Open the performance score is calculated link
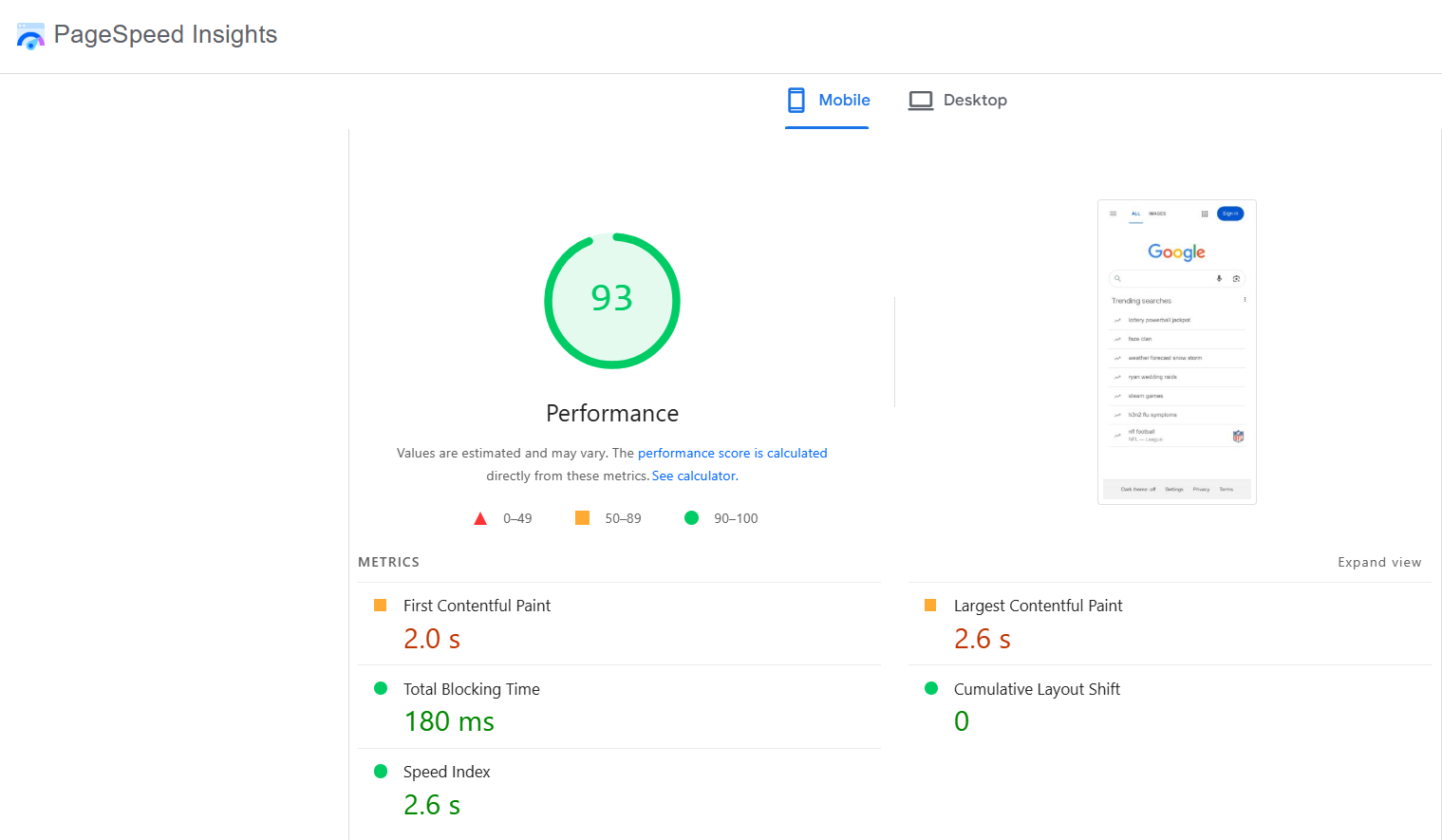The image size is (1442, 840). click(732, 453)
